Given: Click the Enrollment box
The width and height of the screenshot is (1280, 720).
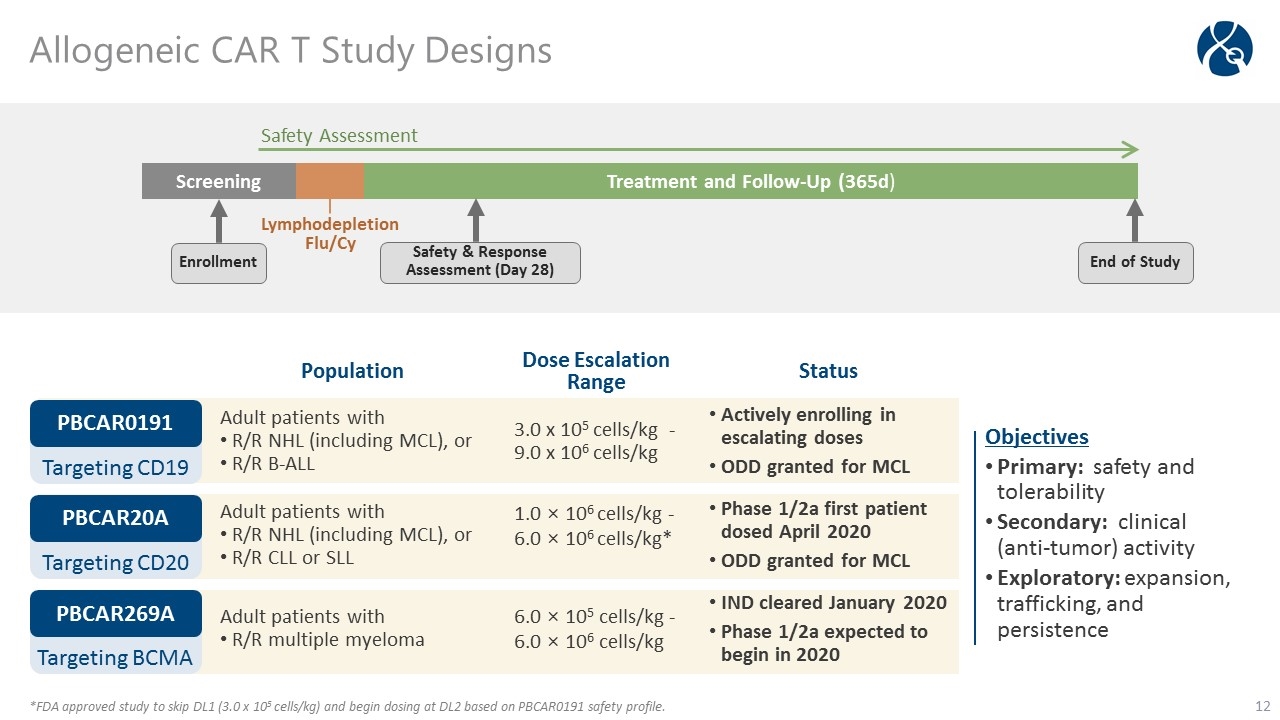Looking at the screenshot, I should tap(219, 262).
